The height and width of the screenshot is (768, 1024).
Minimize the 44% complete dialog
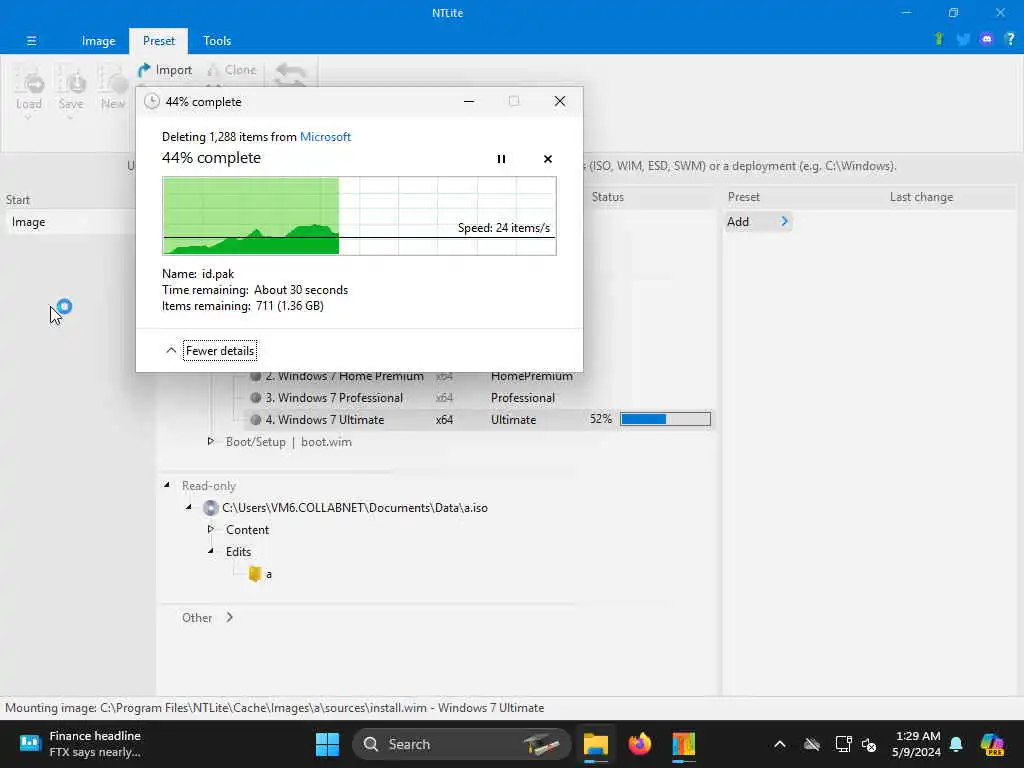(x=469, y=101)
